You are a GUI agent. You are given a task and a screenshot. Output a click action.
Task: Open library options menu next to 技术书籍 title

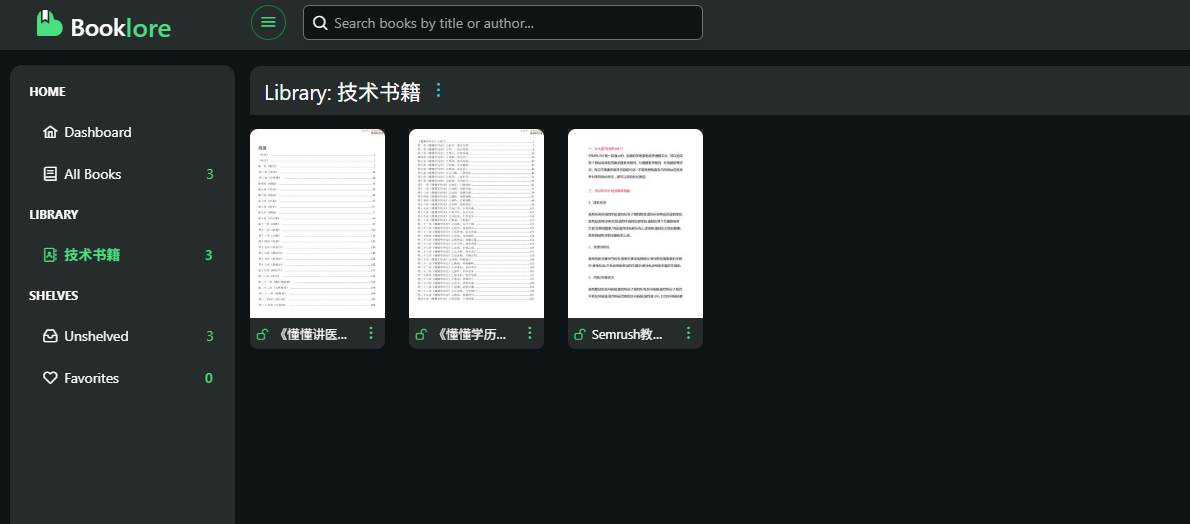[438, 91]
